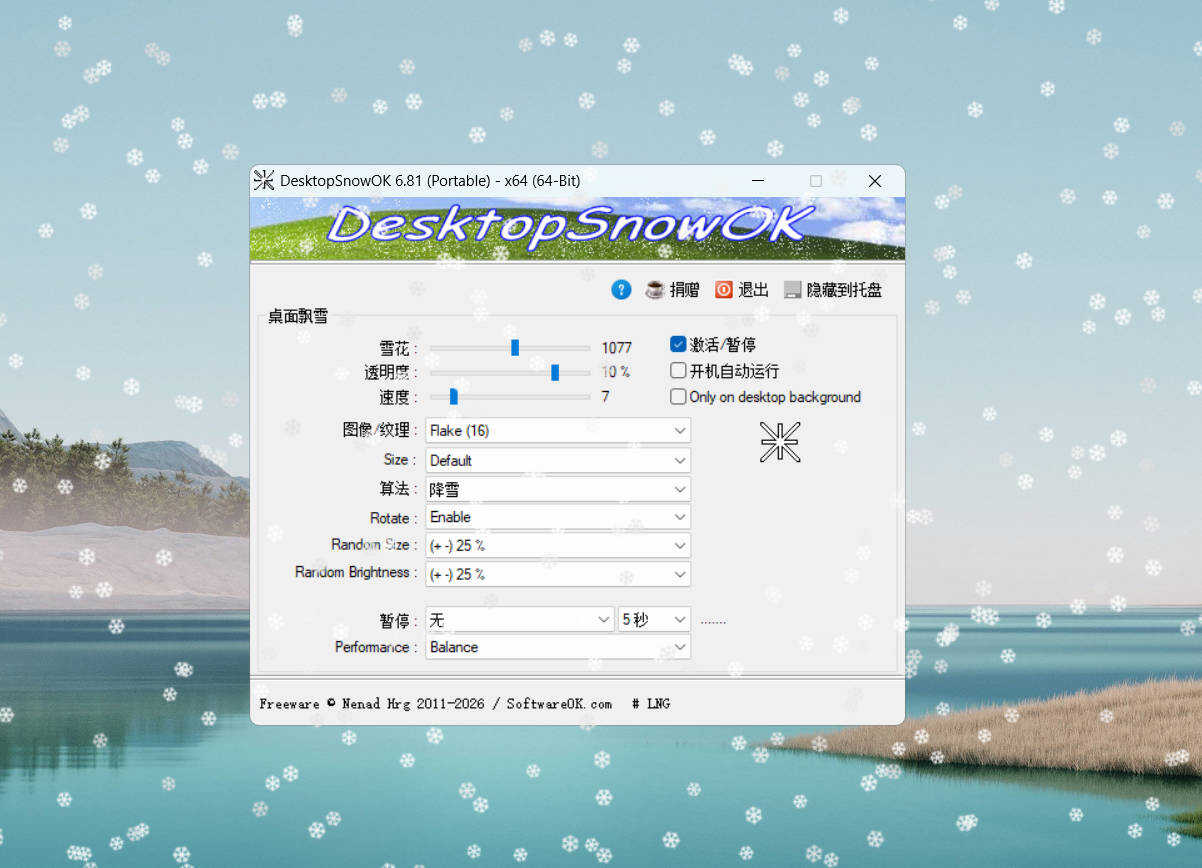The width and height of the screenshot is (1202, 868).
Task: Uncheck the 激活/暂停 checkbox
Action: 677,343
